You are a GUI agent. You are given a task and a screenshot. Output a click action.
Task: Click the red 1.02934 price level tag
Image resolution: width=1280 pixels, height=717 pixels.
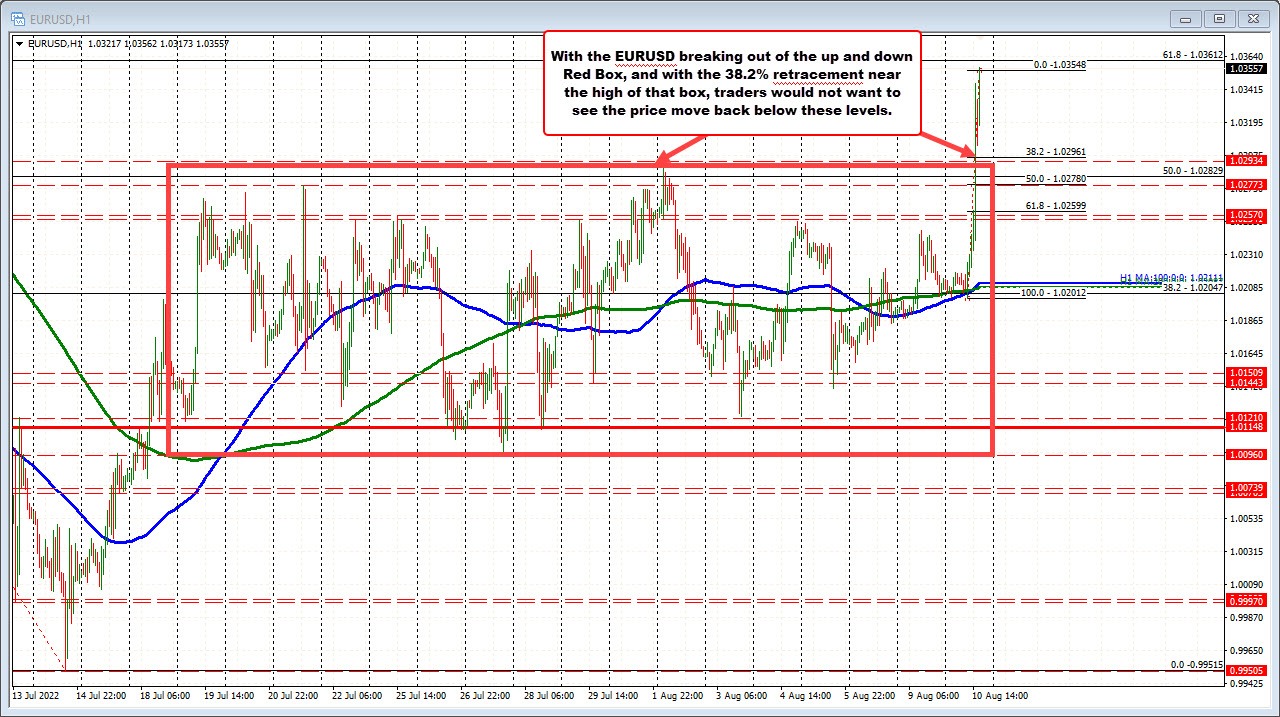[1249, 160]
